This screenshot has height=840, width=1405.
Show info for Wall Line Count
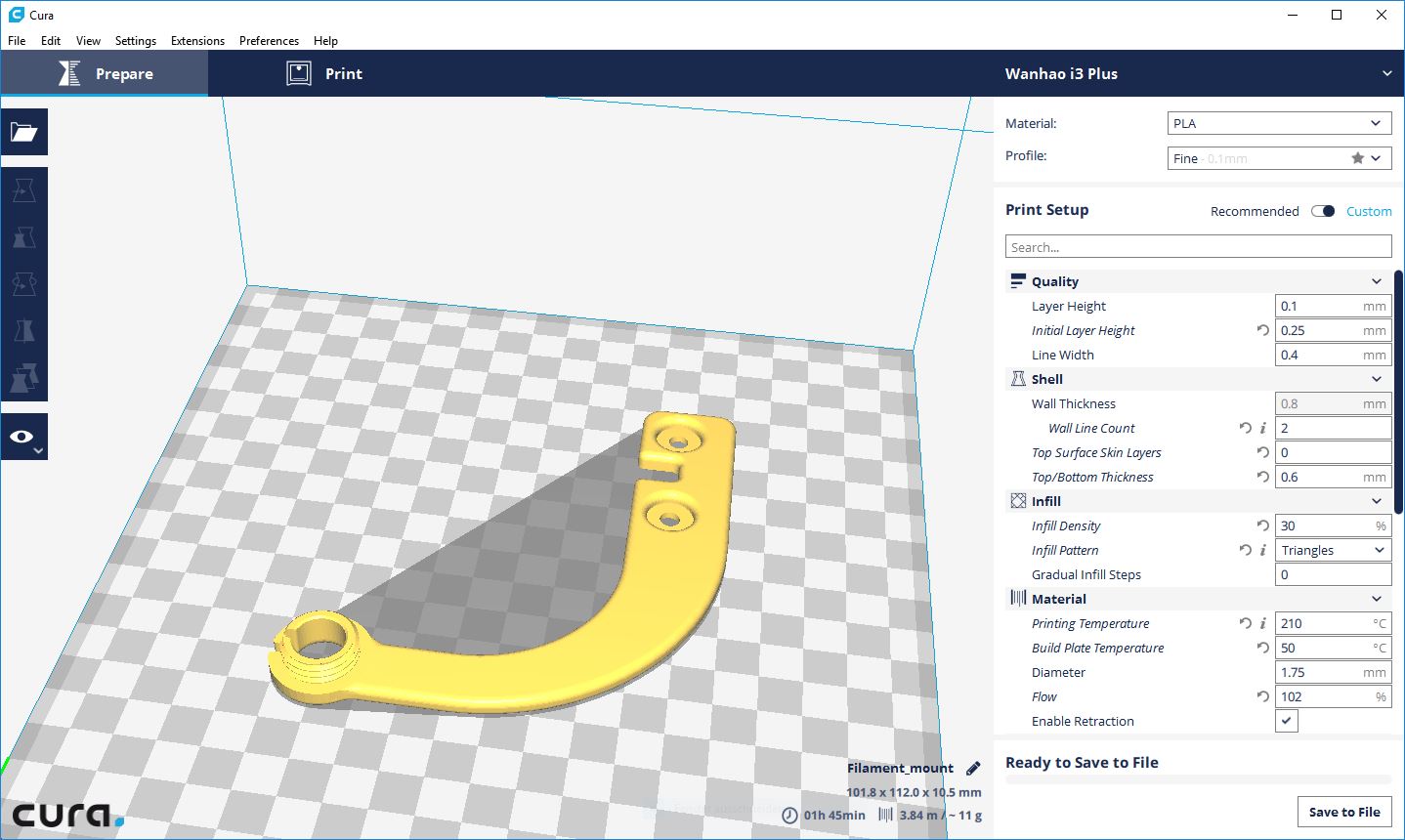tap(1263, 428)
